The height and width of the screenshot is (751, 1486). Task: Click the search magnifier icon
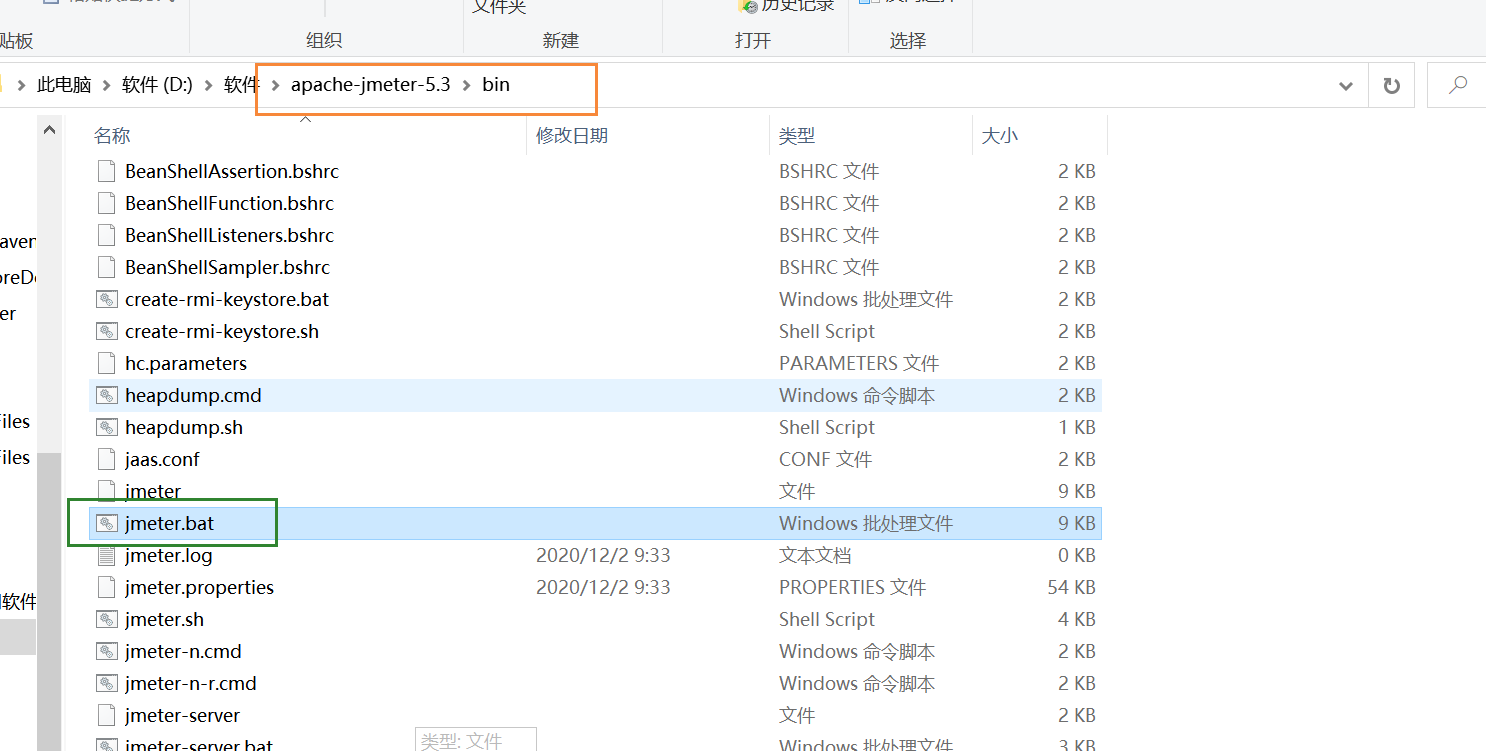(x=1457, y=85)
